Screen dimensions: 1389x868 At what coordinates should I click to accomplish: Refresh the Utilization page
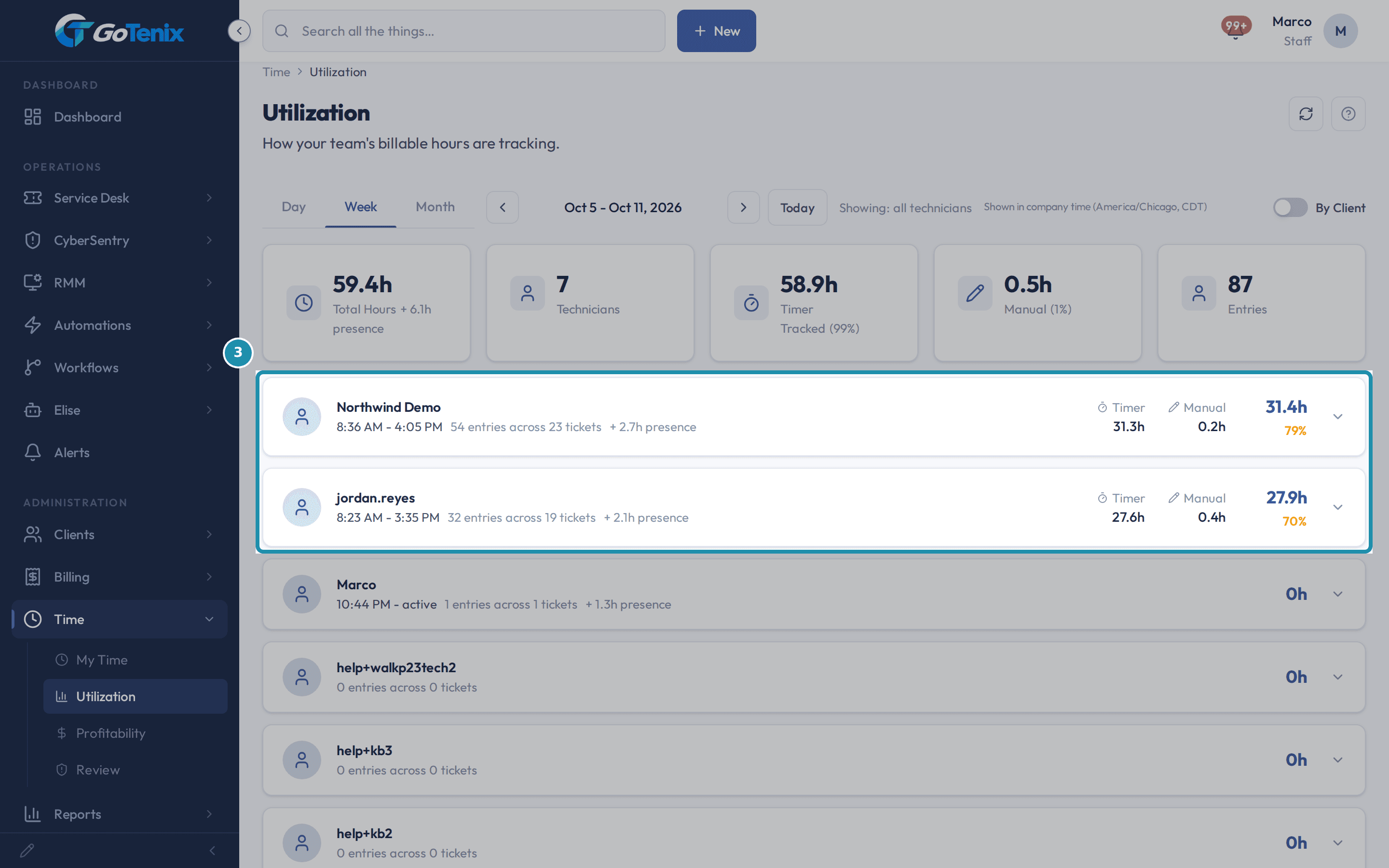1306,114
